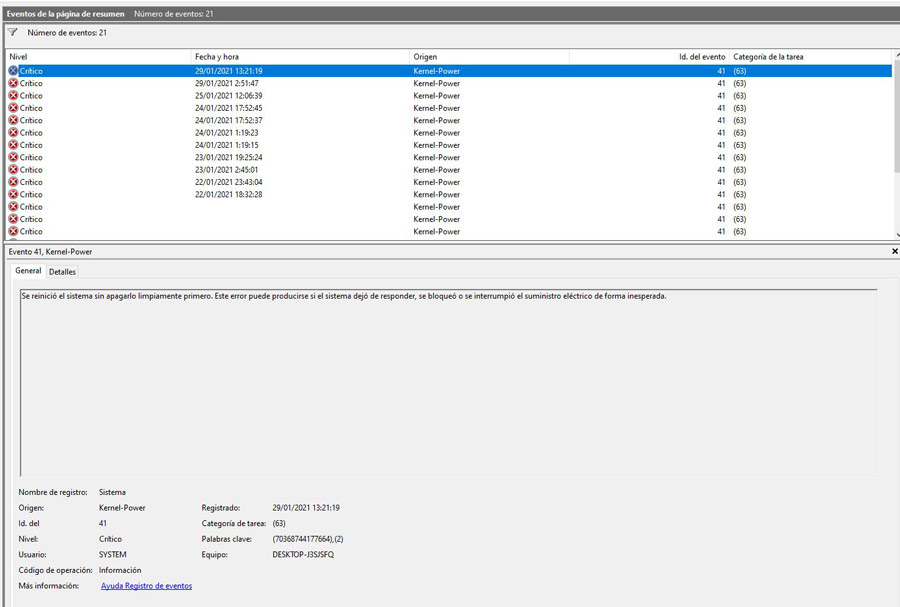Click critical icon for 29/01/2021 13:21:19 event

click(x=13, y=71)
